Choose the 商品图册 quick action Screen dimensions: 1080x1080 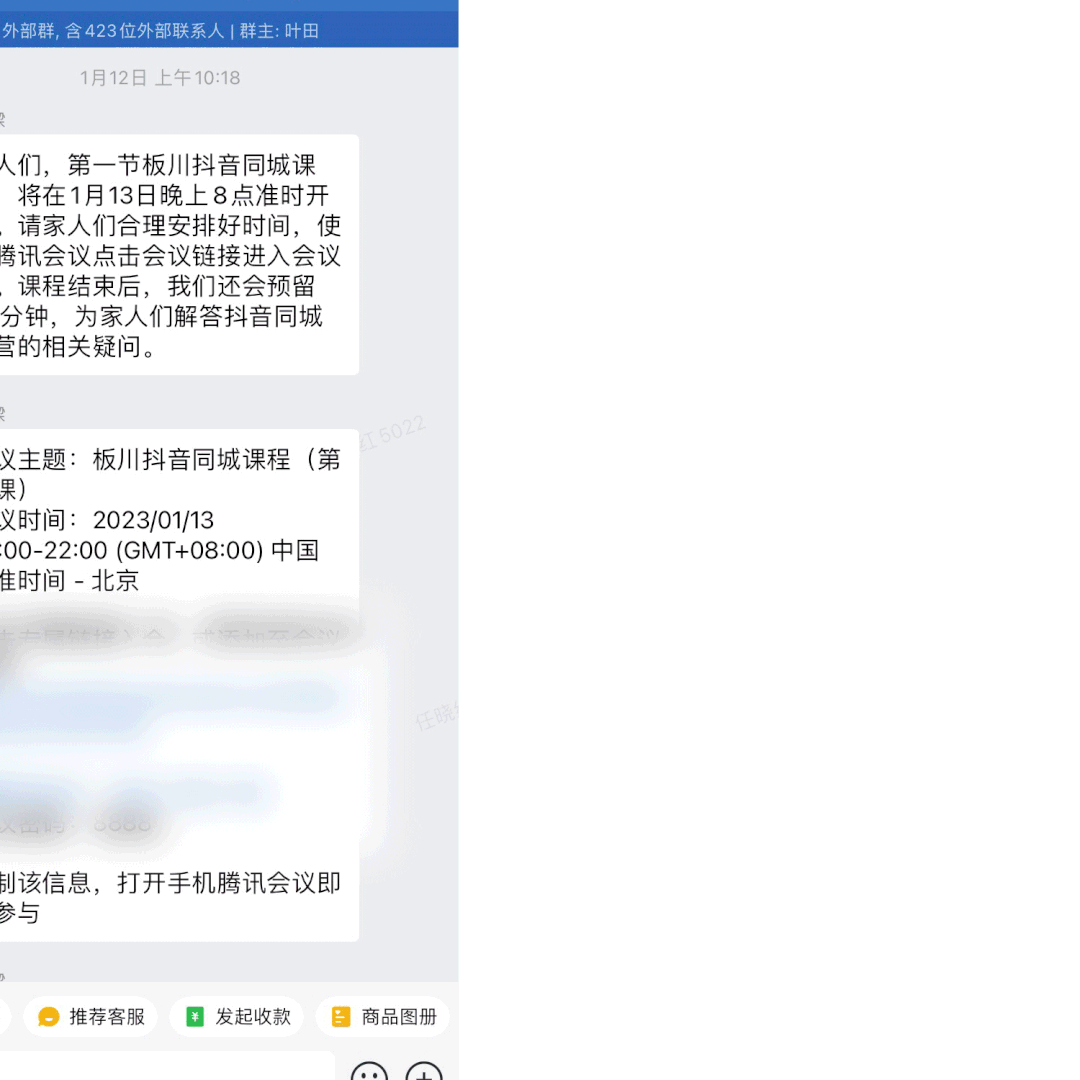click(x=382, y=1017)
